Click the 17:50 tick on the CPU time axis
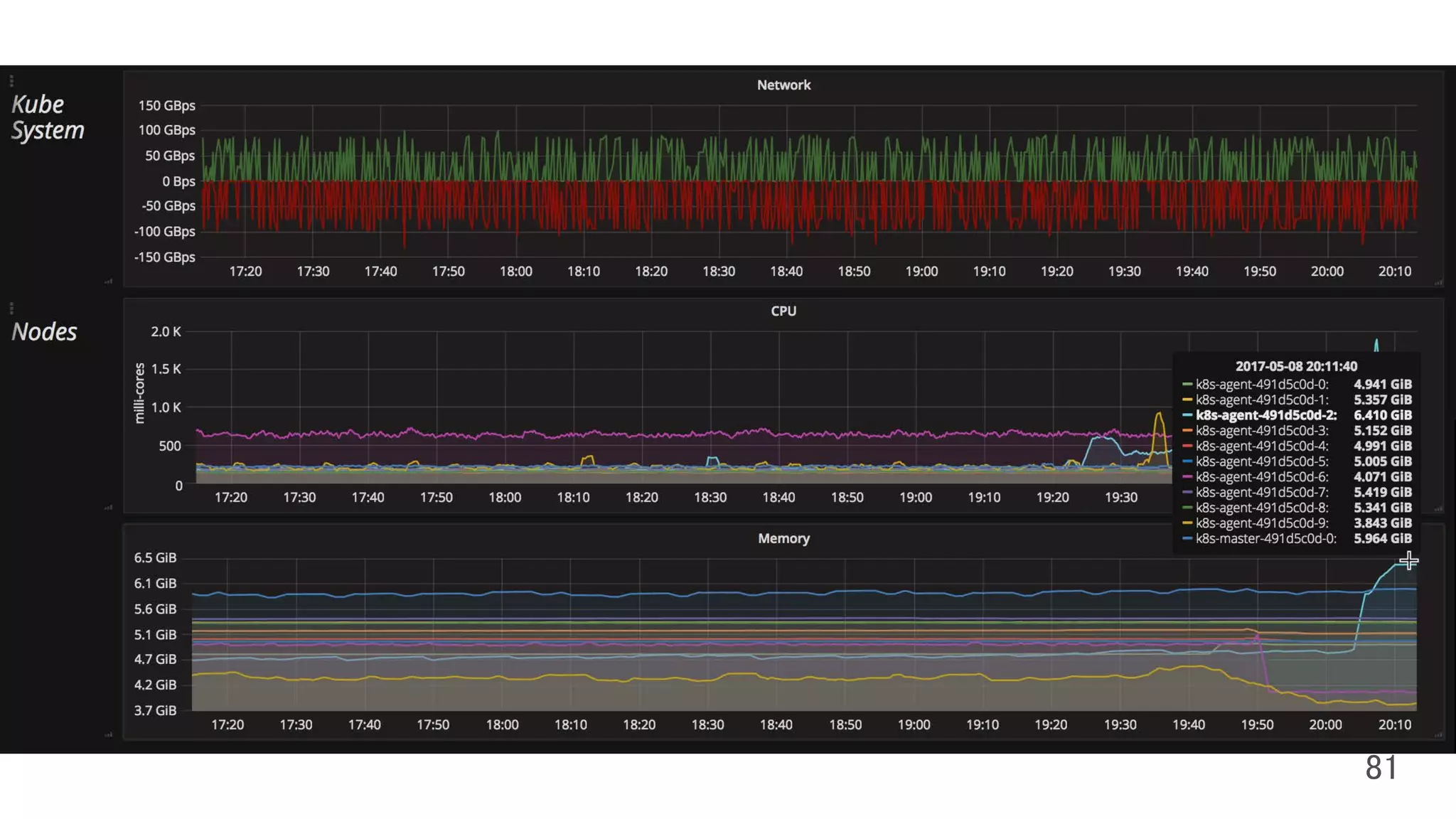The height and width of the screenshot is (819, 1456). click(x=436, y=498)
